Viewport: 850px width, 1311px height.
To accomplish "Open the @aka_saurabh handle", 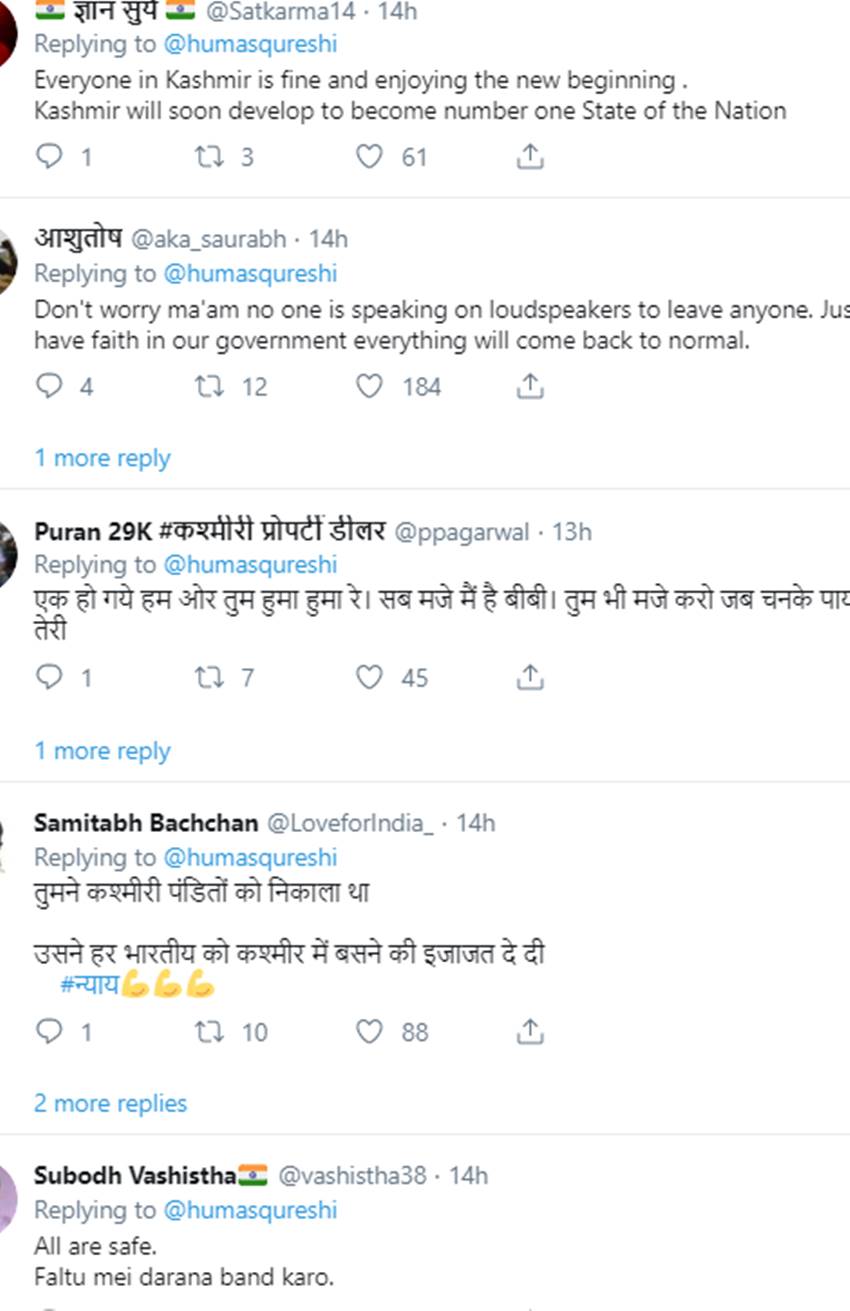I will click(x=208, y=239).
